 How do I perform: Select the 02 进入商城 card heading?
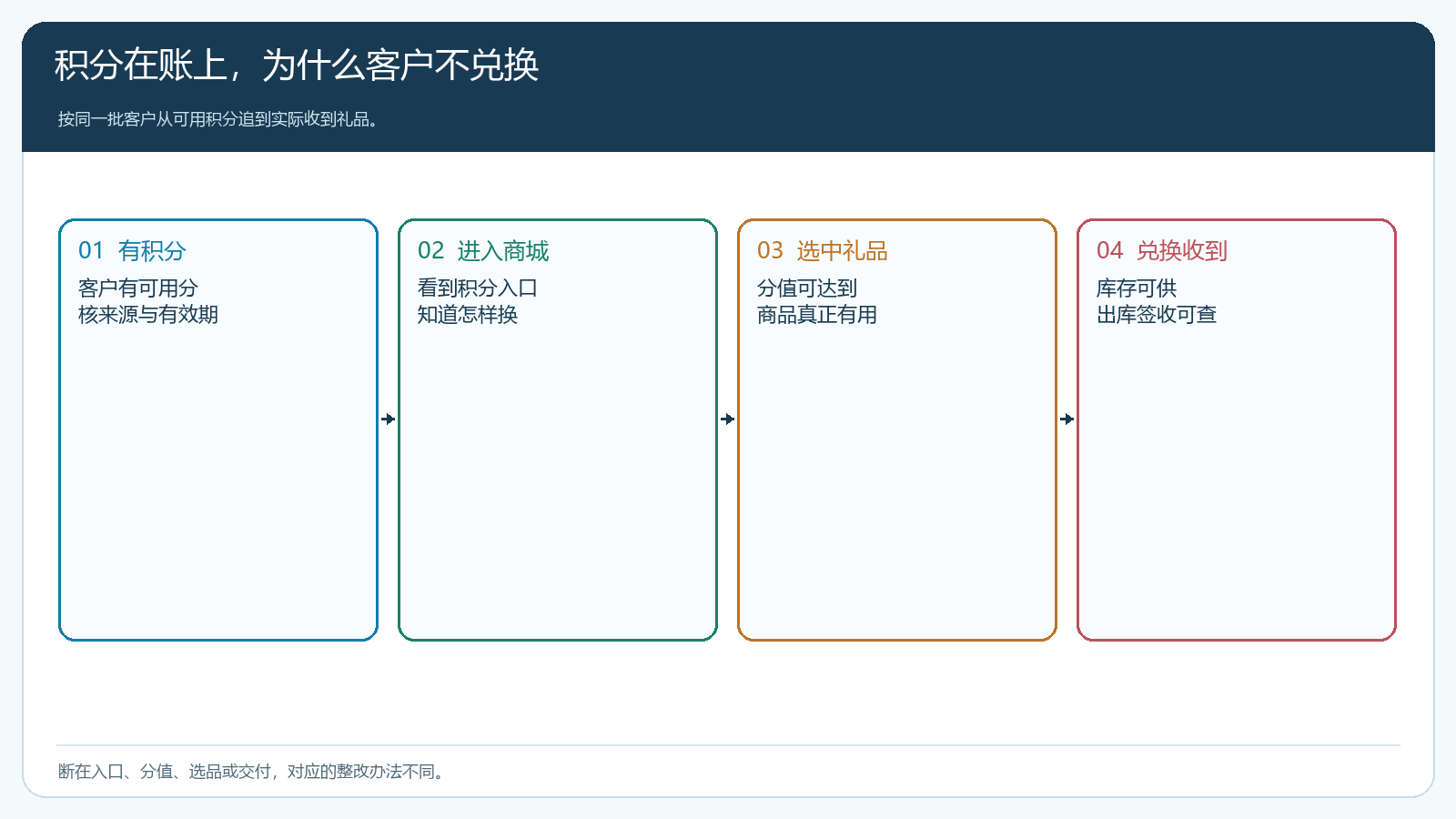[x=483, y=250]
